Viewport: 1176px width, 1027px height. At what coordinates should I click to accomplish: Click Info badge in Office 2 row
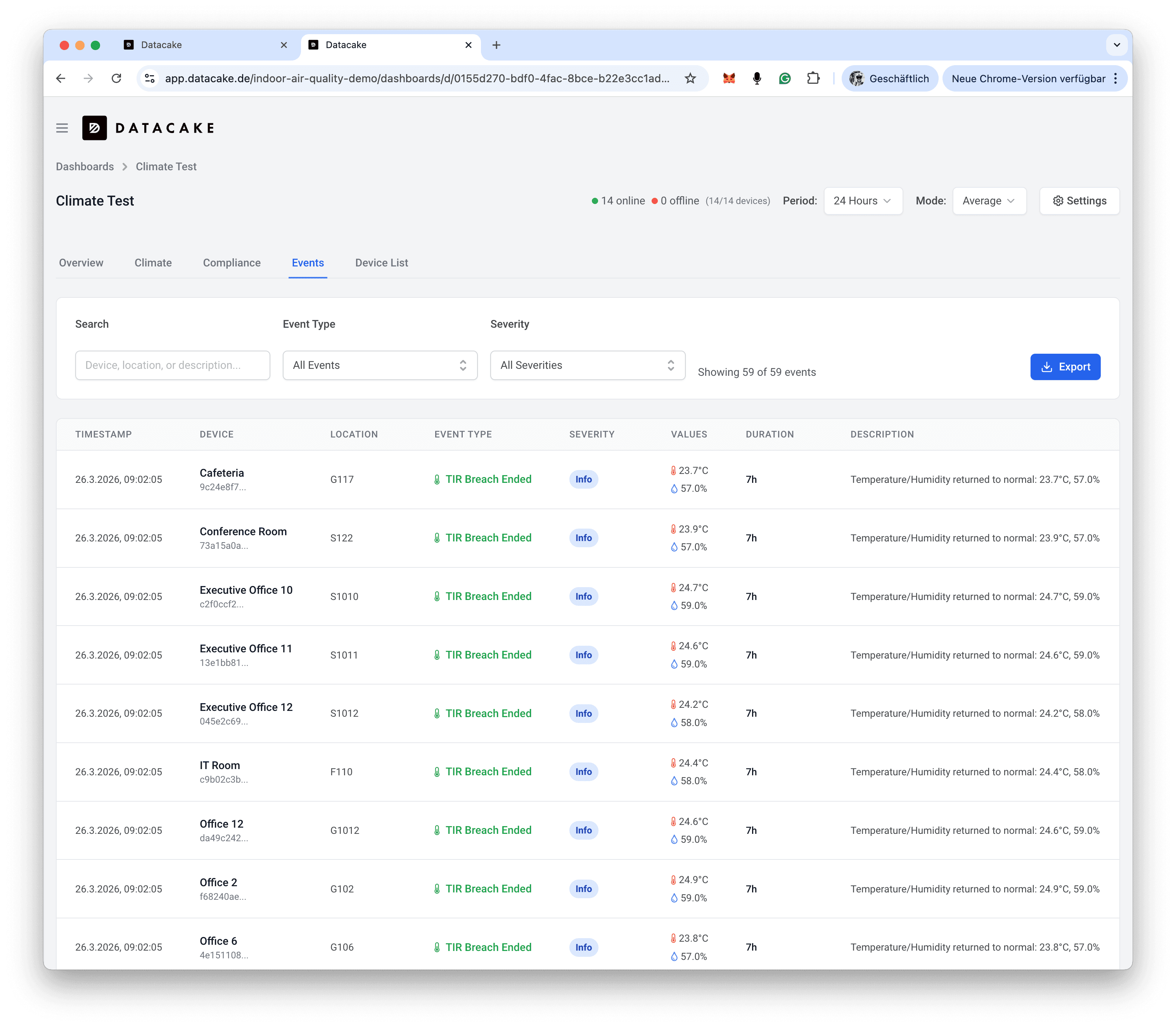[583, 888]
